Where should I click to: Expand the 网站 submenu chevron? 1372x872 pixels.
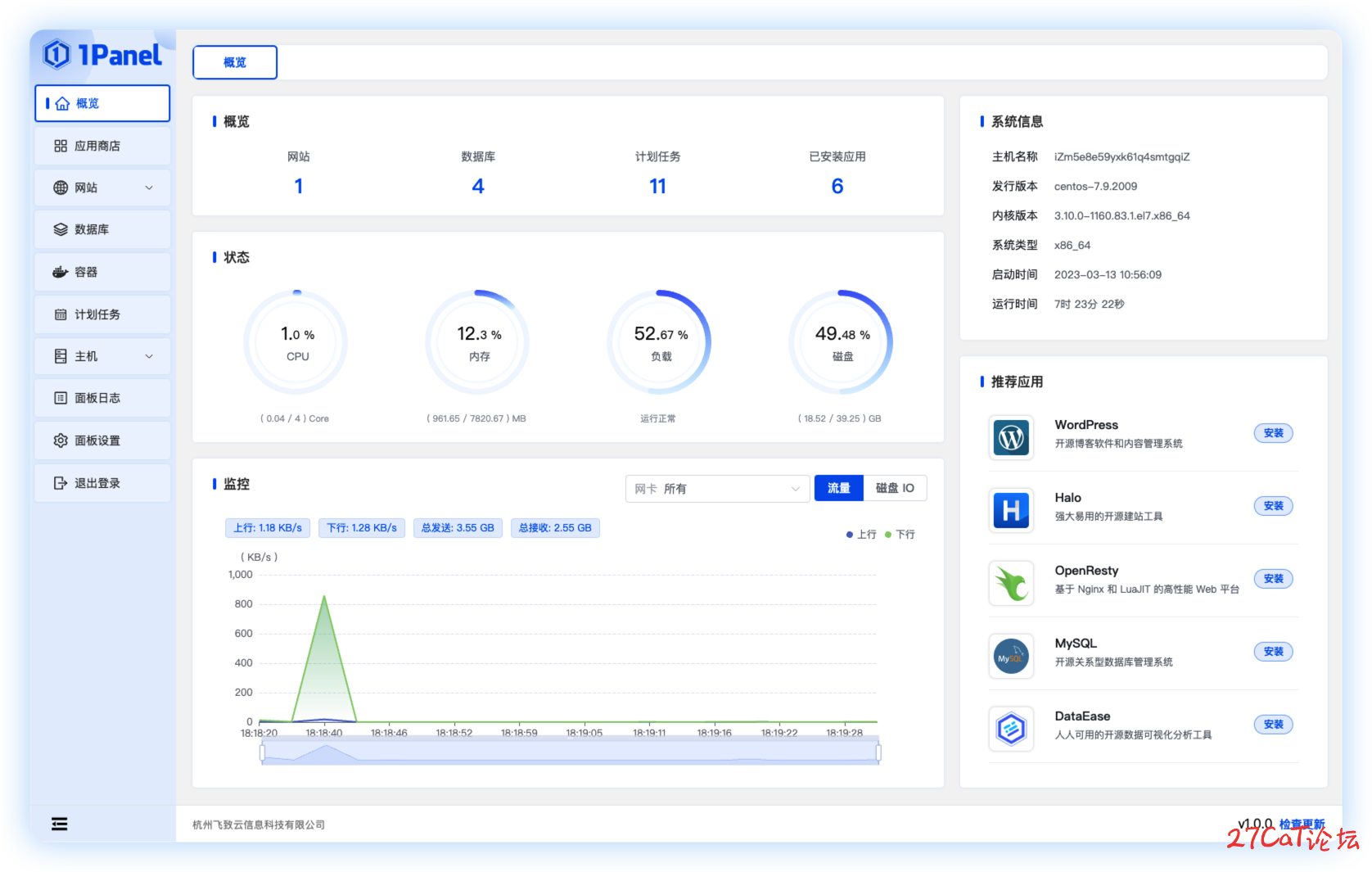pos(149,188)
